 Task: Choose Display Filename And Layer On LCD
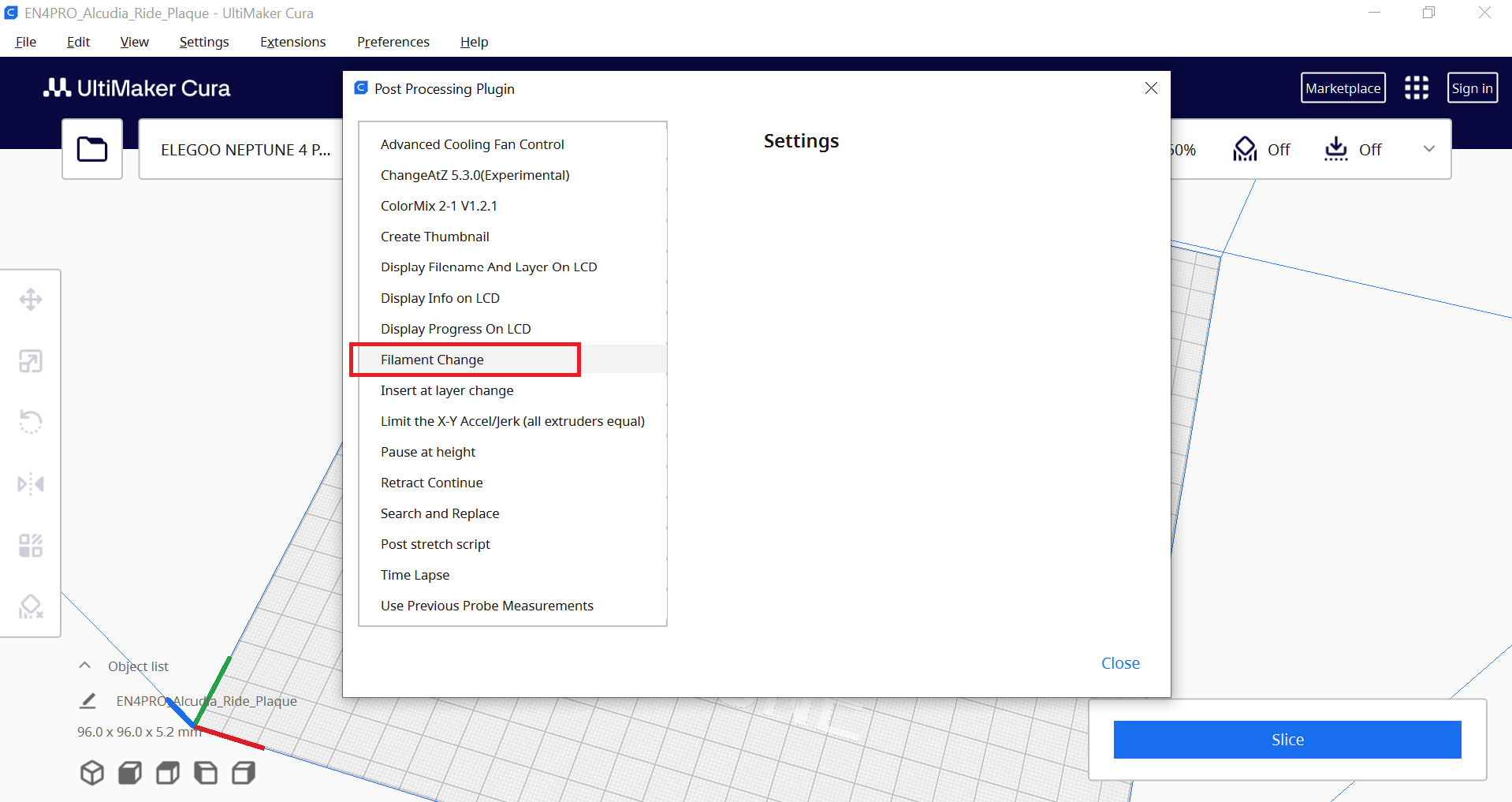[x=512, y=267]
